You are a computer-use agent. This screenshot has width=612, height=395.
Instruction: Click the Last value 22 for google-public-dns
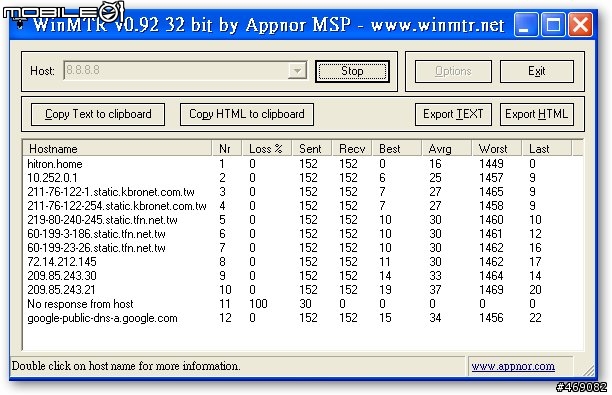click(x=535, y=318)
